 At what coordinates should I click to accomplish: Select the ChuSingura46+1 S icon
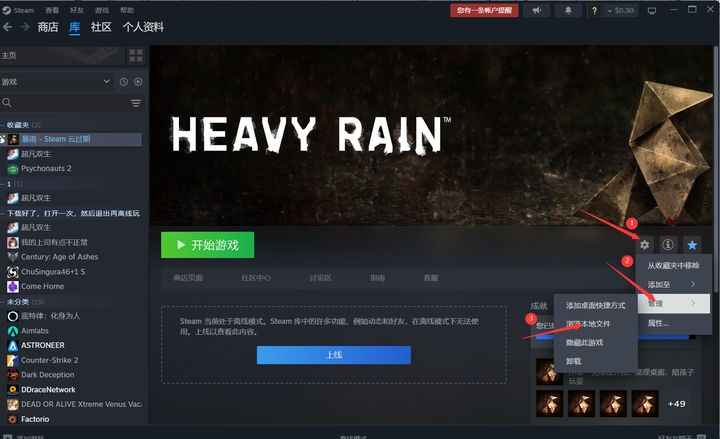[x=13, y=272]
